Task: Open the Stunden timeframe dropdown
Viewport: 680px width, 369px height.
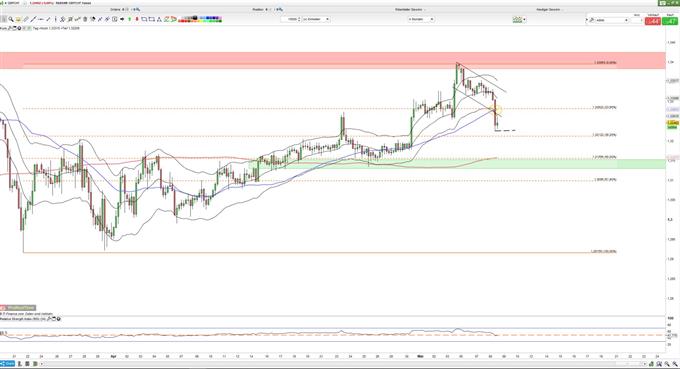Action: (x=421, y=19)
